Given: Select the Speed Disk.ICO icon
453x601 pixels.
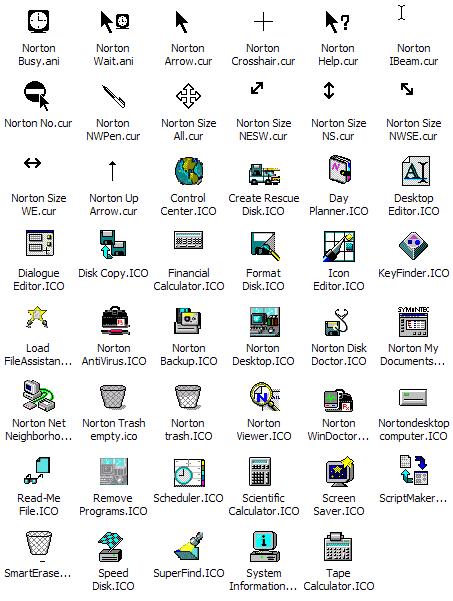Looking at the screenshot, I should pos(112,547).
